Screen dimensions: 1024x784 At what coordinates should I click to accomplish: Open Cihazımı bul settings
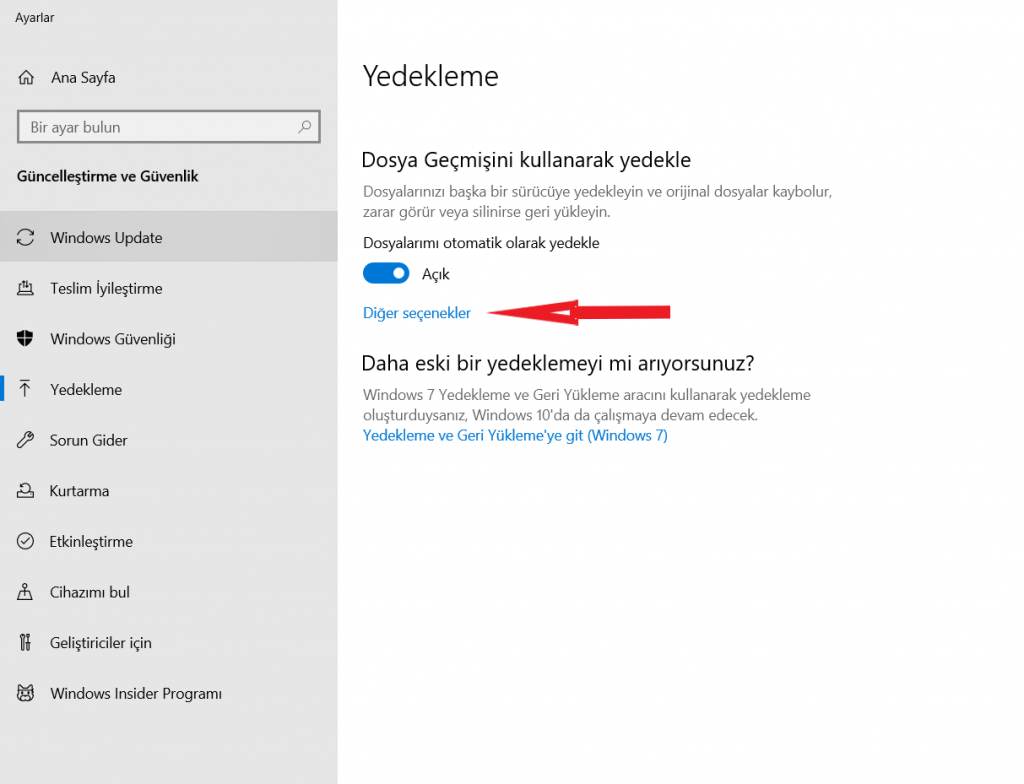point(168,592)
